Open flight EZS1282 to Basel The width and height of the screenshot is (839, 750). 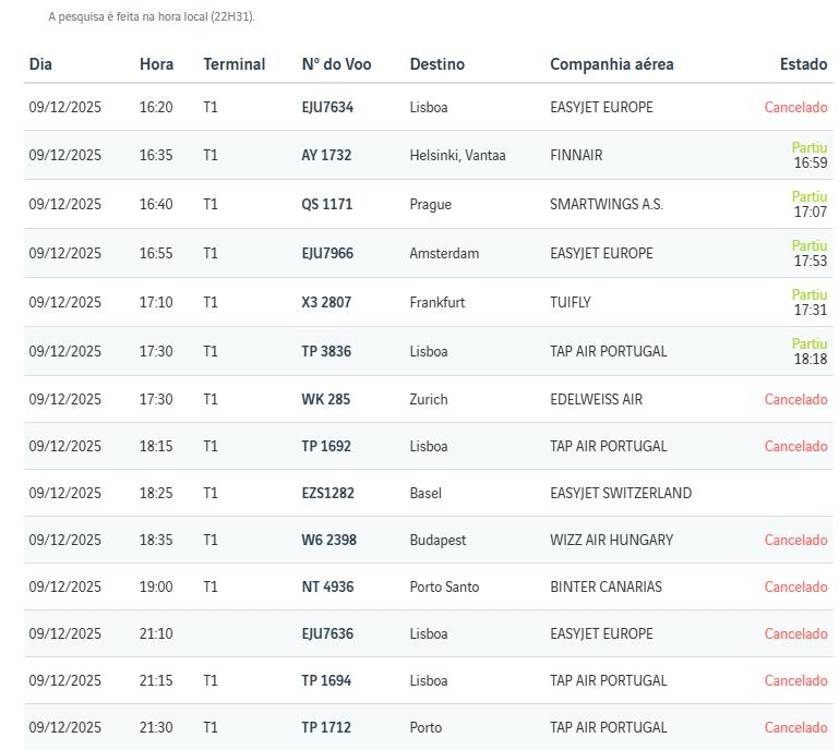(x=327, y=493)
